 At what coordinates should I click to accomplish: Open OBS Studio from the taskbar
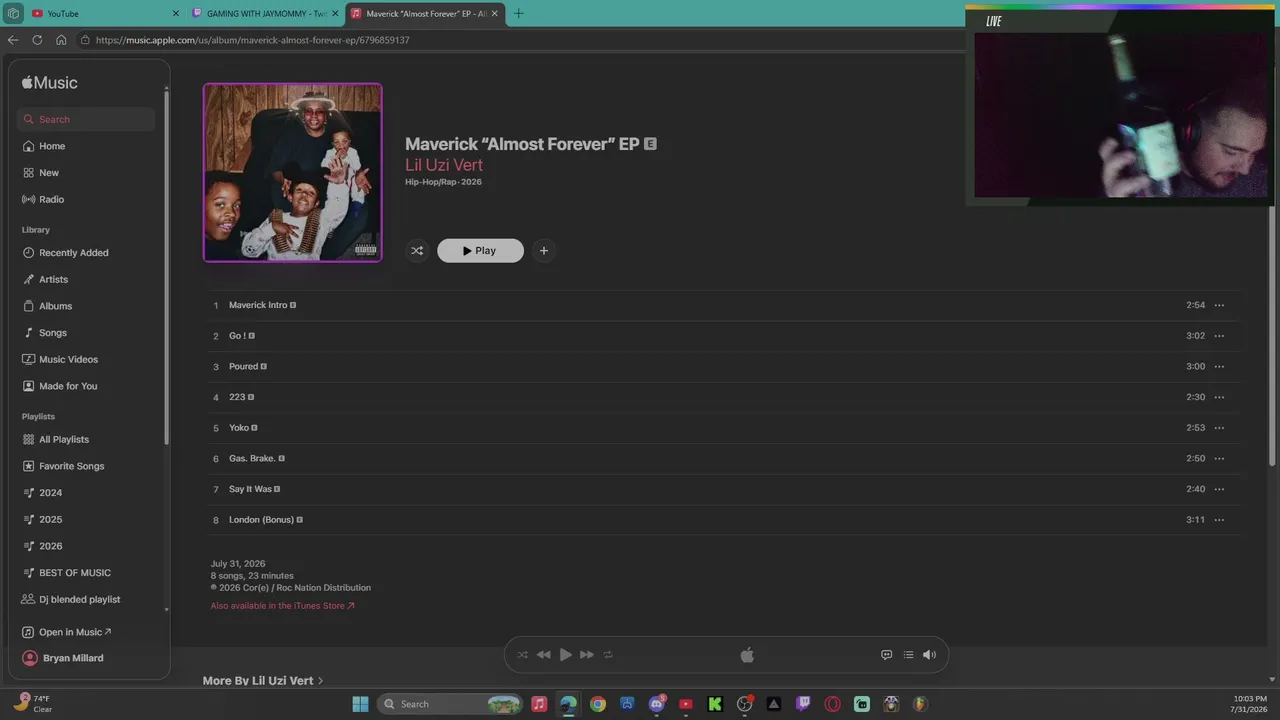click(744, 704)
